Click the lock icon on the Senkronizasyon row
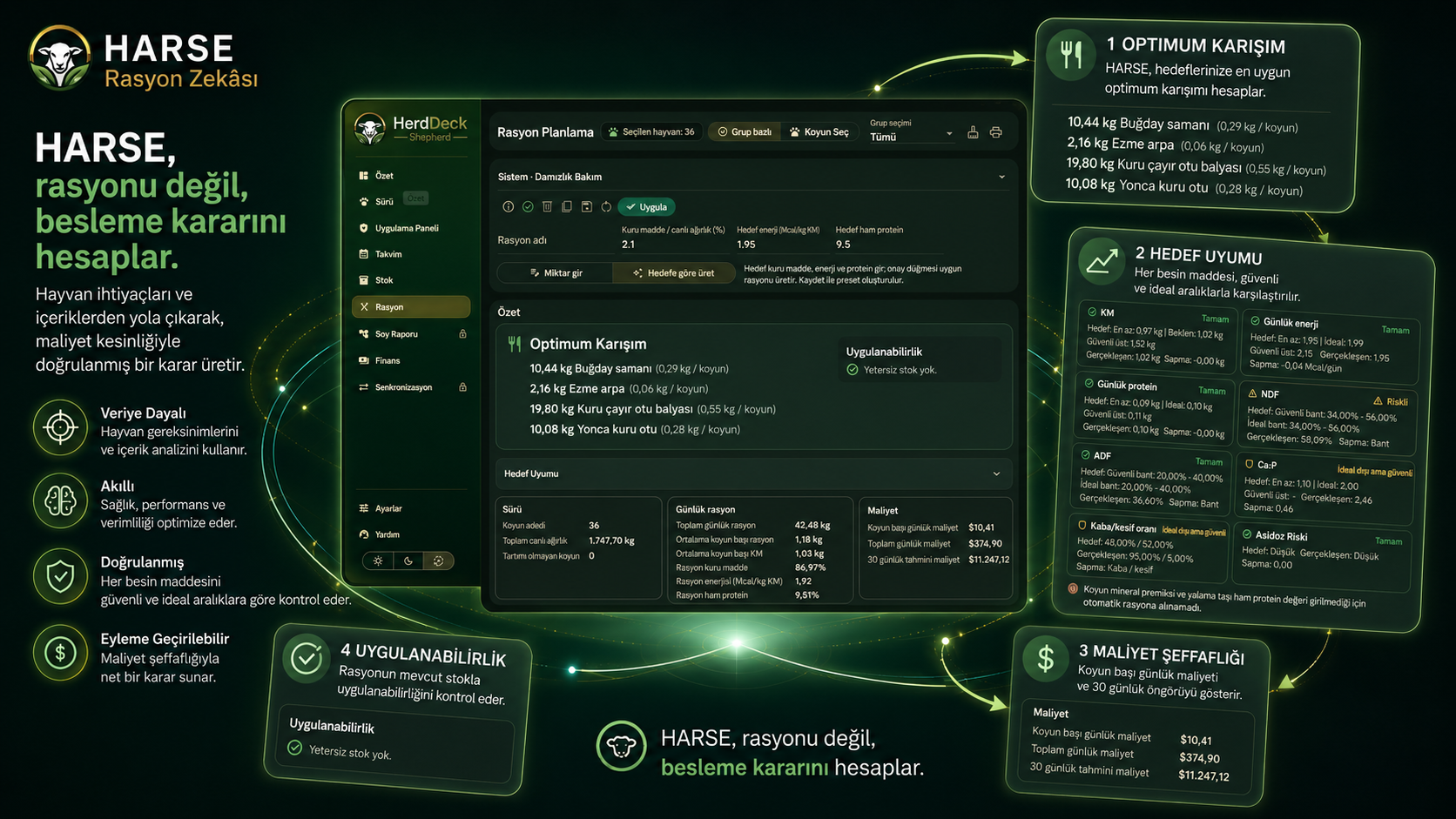The height and width of the screenshot is (819, 1456). click(x=462, y=387)
